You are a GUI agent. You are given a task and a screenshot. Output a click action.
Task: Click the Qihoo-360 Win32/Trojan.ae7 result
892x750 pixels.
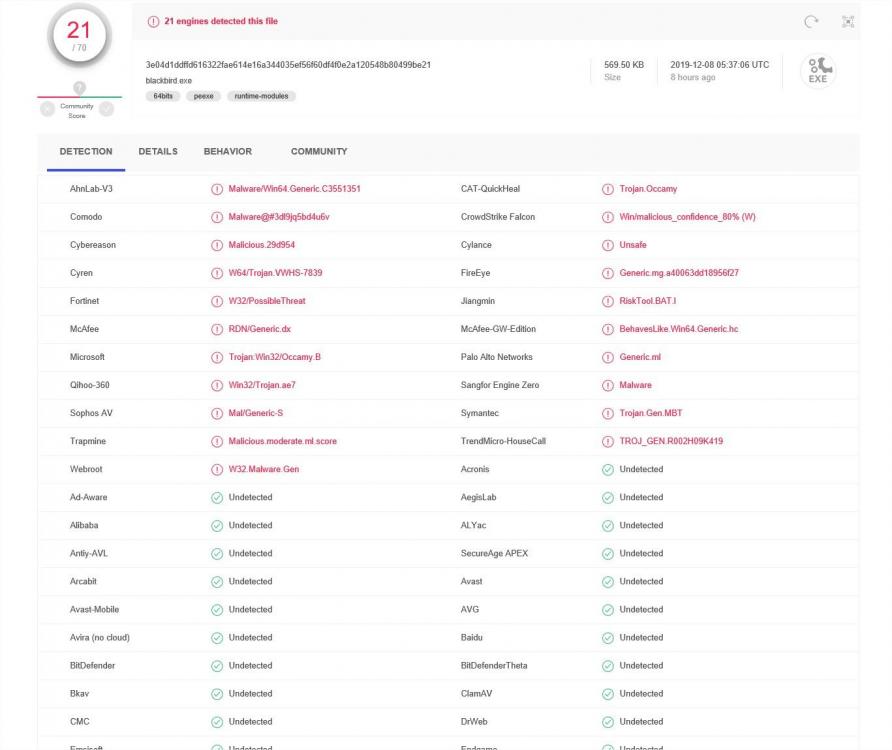262,385
